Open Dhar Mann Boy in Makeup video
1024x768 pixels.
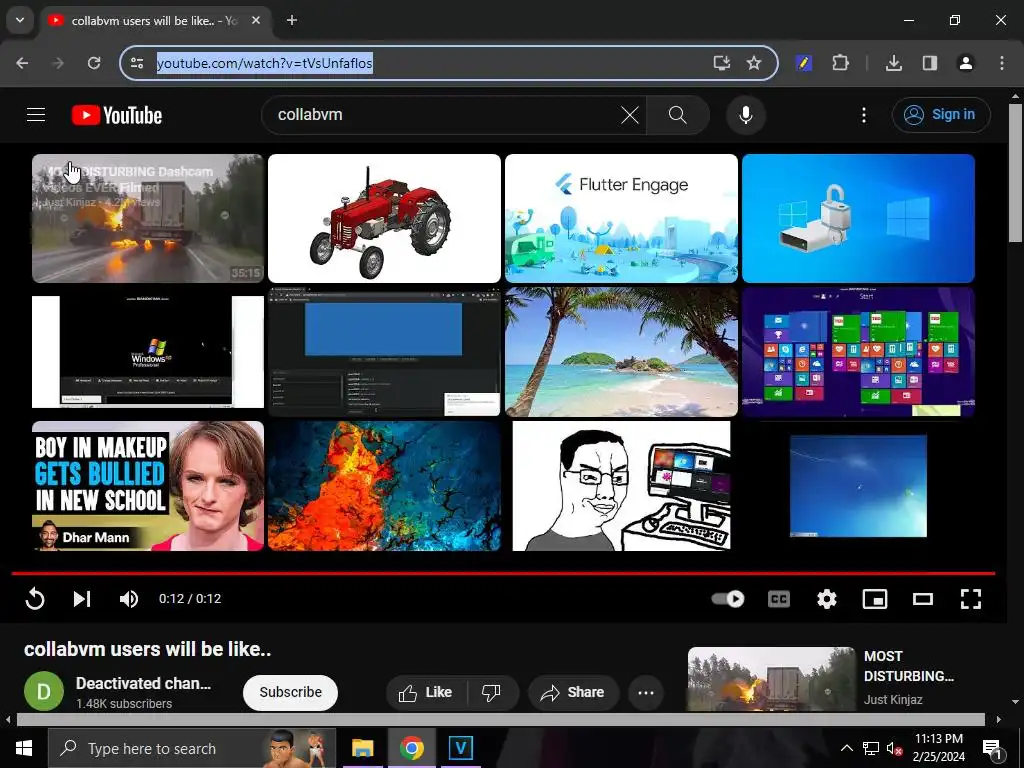click(148, 486)
